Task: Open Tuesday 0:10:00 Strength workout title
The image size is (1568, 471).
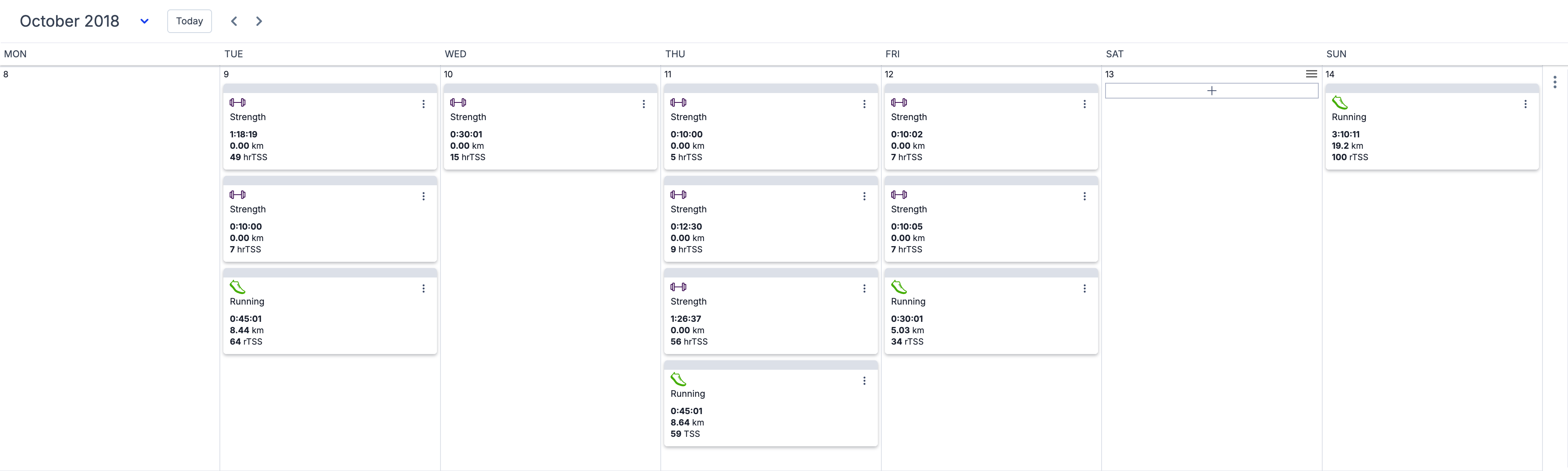Action: (x=248, y=209)
